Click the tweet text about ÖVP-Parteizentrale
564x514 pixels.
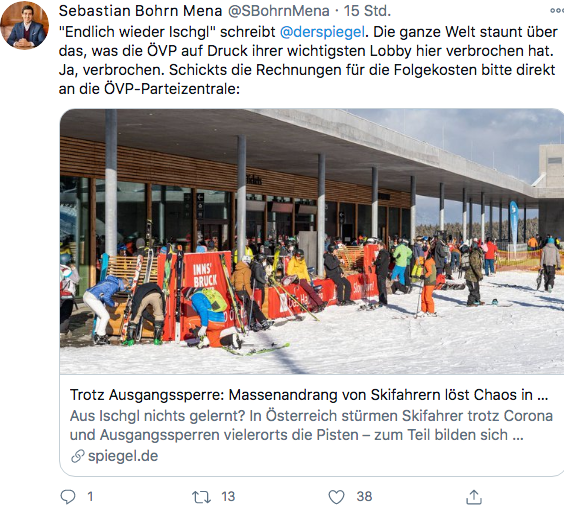[x=308, y=60]
